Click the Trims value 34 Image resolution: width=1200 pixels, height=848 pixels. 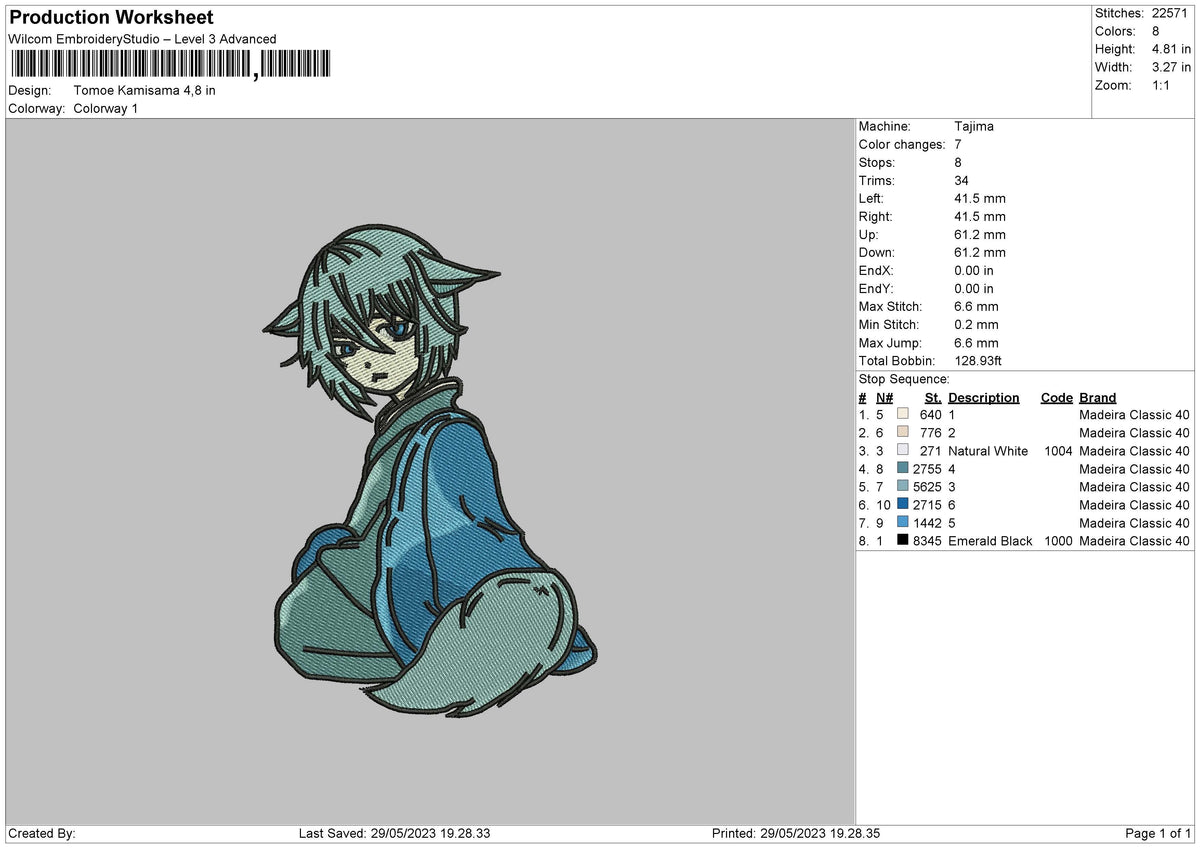coord(962,180)
